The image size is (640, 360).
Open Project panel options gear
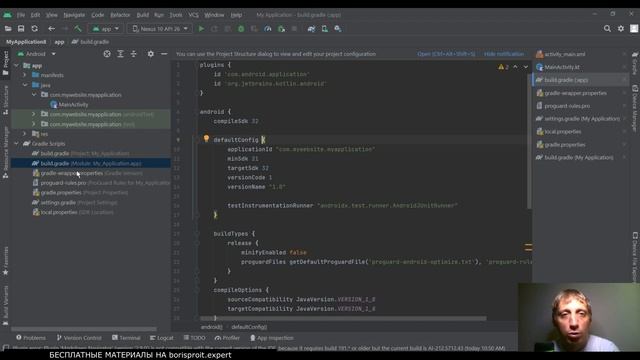pyautogui.click(x=151, y=54)
